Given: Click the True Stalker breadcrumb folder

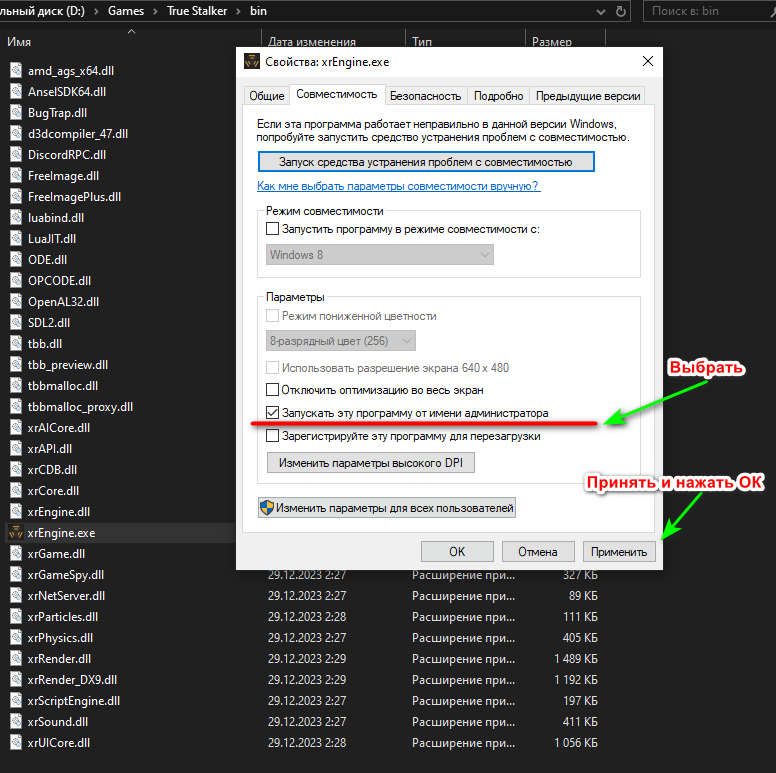Looking at the screenshot, I should coord(197,11).
